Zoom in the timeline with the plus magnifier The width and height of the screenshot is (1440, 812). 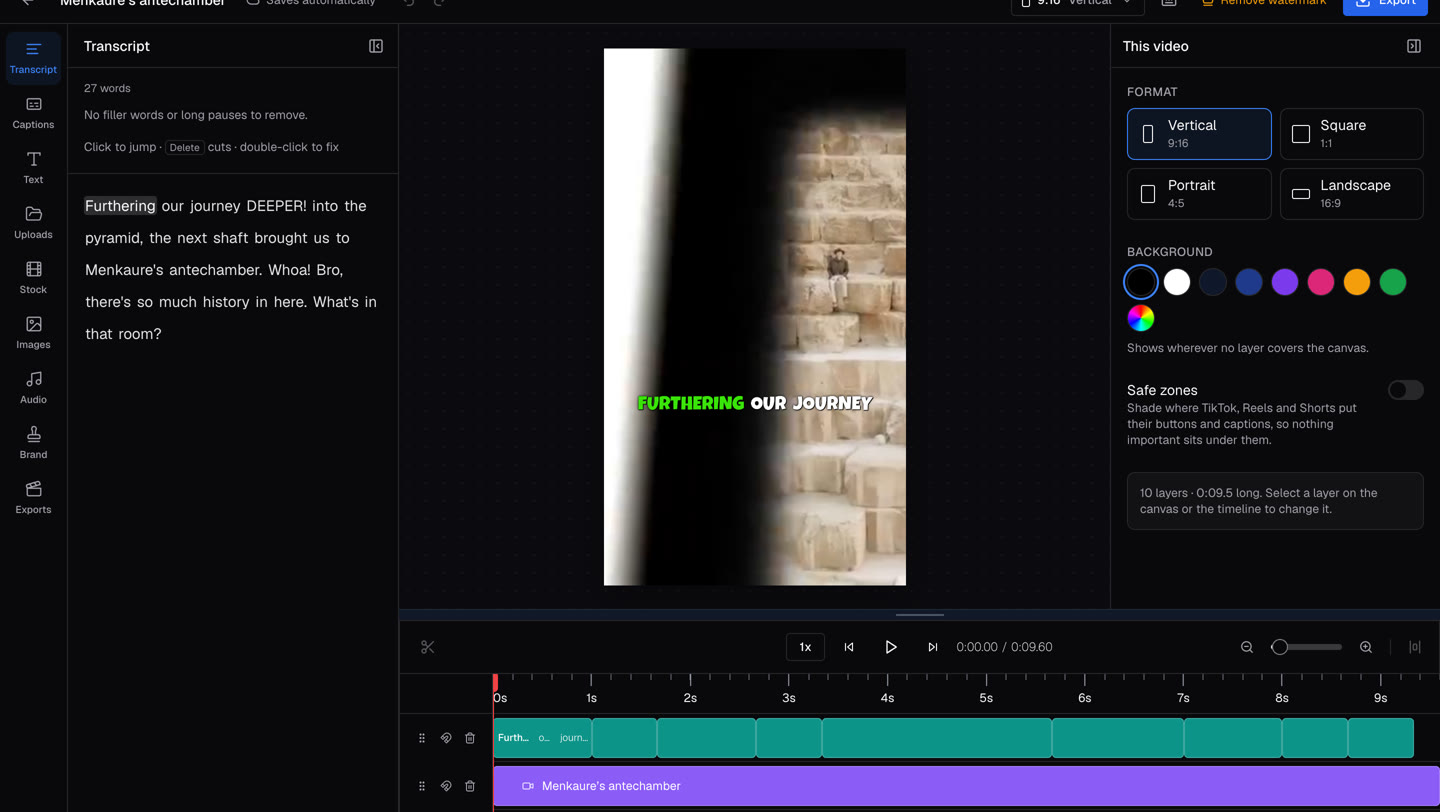[1366, 647]
